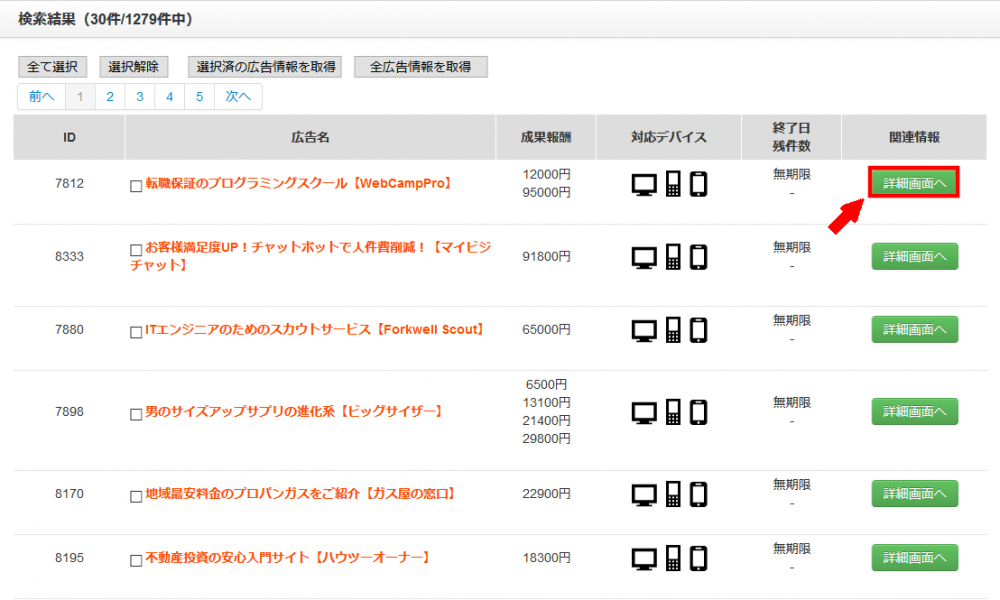The height and width of the screenshot is (600, 1000).
Task: Open the マイビジチャット chatbot ad link
Action: [x=311, y=256]
